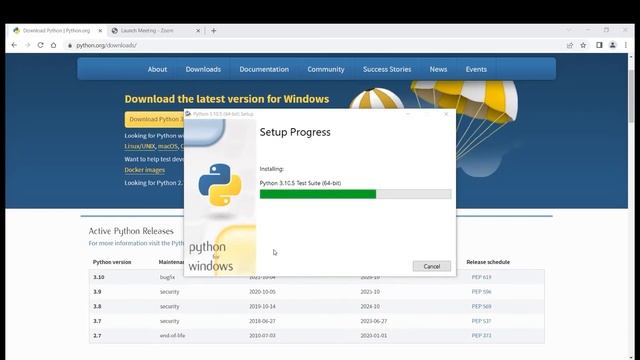Click the page vertical scrollbar thumb
The image size is (640, 360).
pyautogui.click(x=631, y=95)
